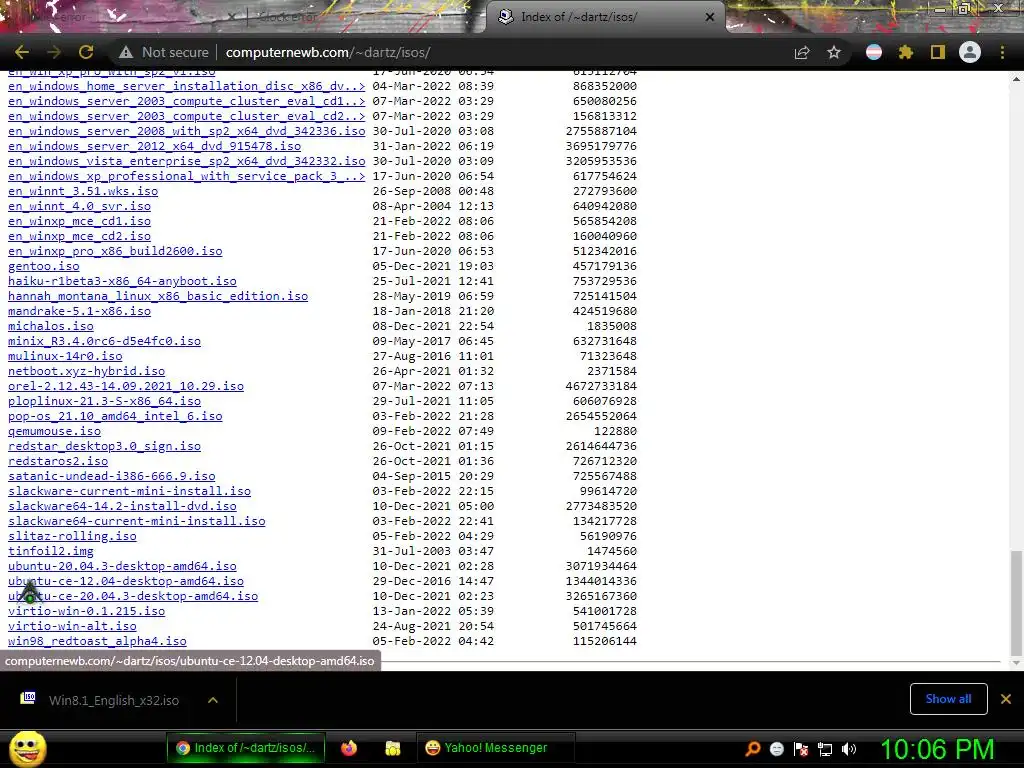
Task: Download gentoo.iso
Action: coord(44,266)
